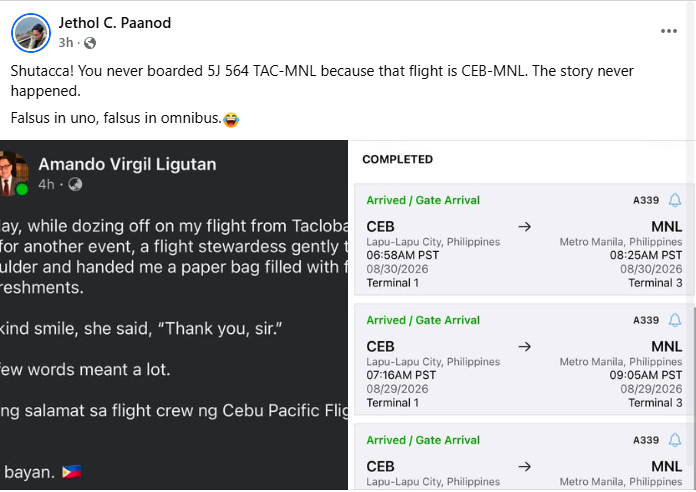Viewport: 696px width, 492px height.
Task: Open the three-dots post options menu
Action: point(668,31)
